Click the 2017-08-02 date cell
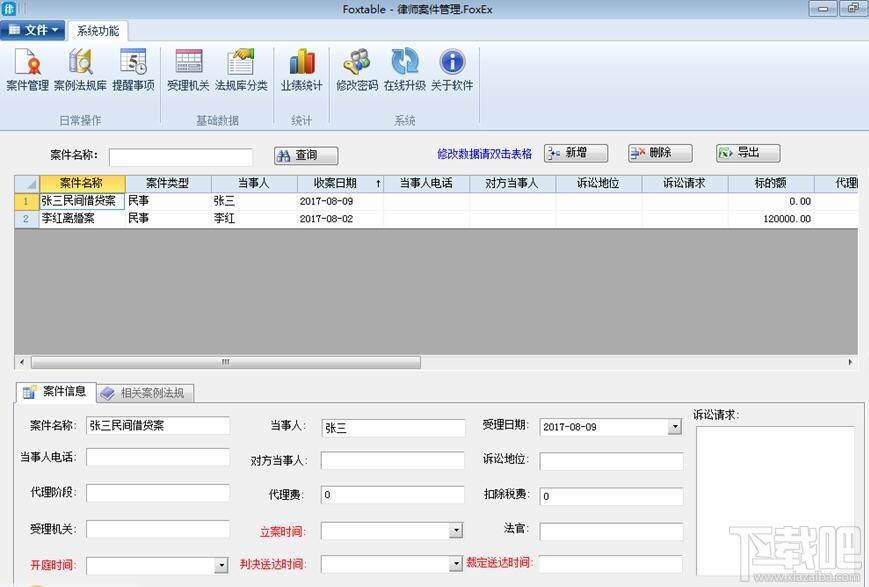The image size is (869, 587). 340,218
